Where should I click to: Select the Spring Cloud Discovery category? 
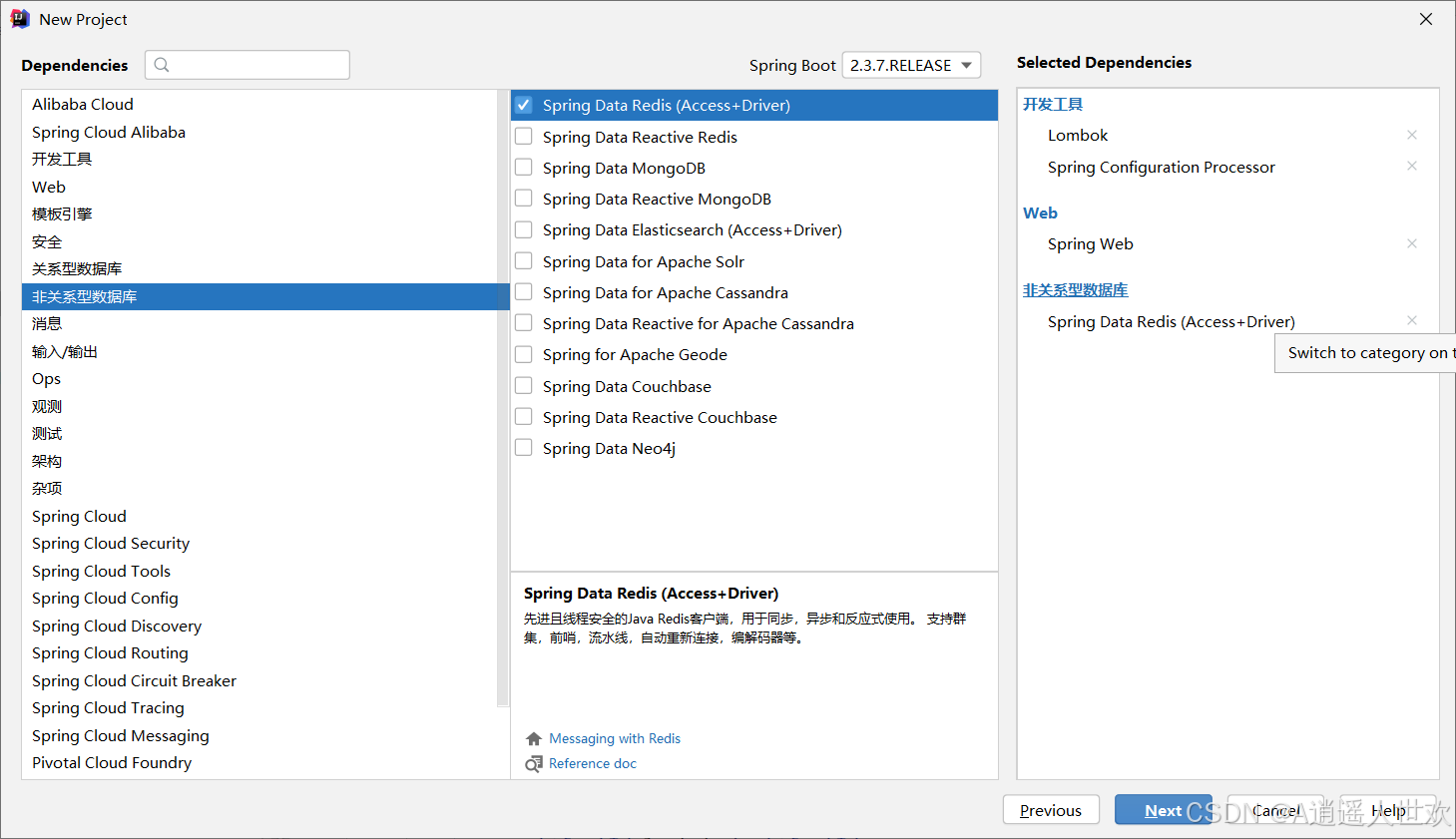click(116, 626)
